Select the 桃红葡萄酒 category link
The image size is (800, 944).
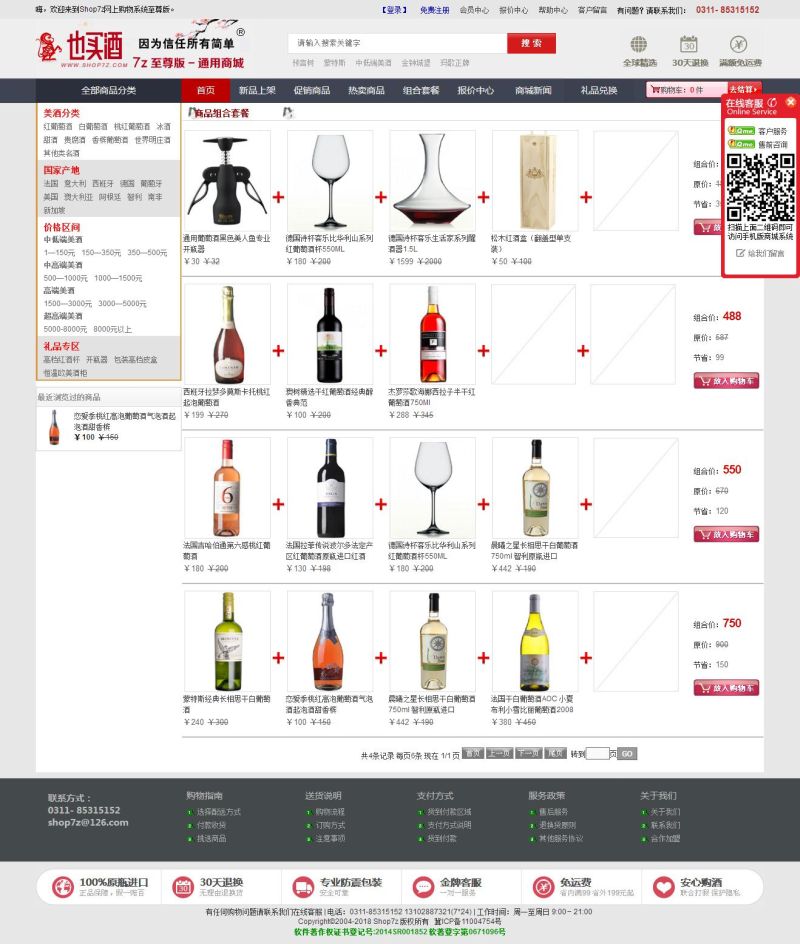click(x=132, y=126)
